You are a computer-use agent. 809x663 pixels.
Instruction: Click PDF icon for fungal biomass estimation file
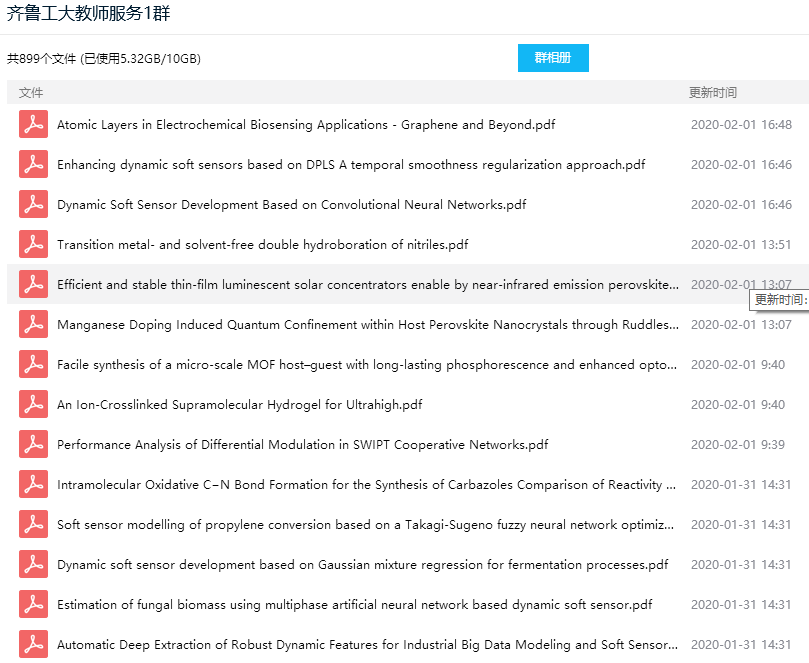pyautogui.click(x=33, y=605)
